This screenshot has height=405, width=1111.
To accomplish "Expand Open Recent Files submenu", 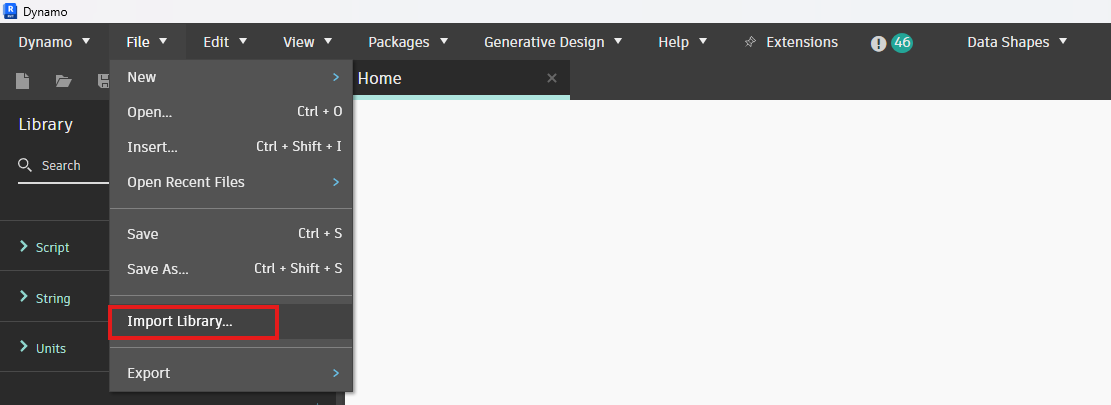I will [x=232, y=182].
